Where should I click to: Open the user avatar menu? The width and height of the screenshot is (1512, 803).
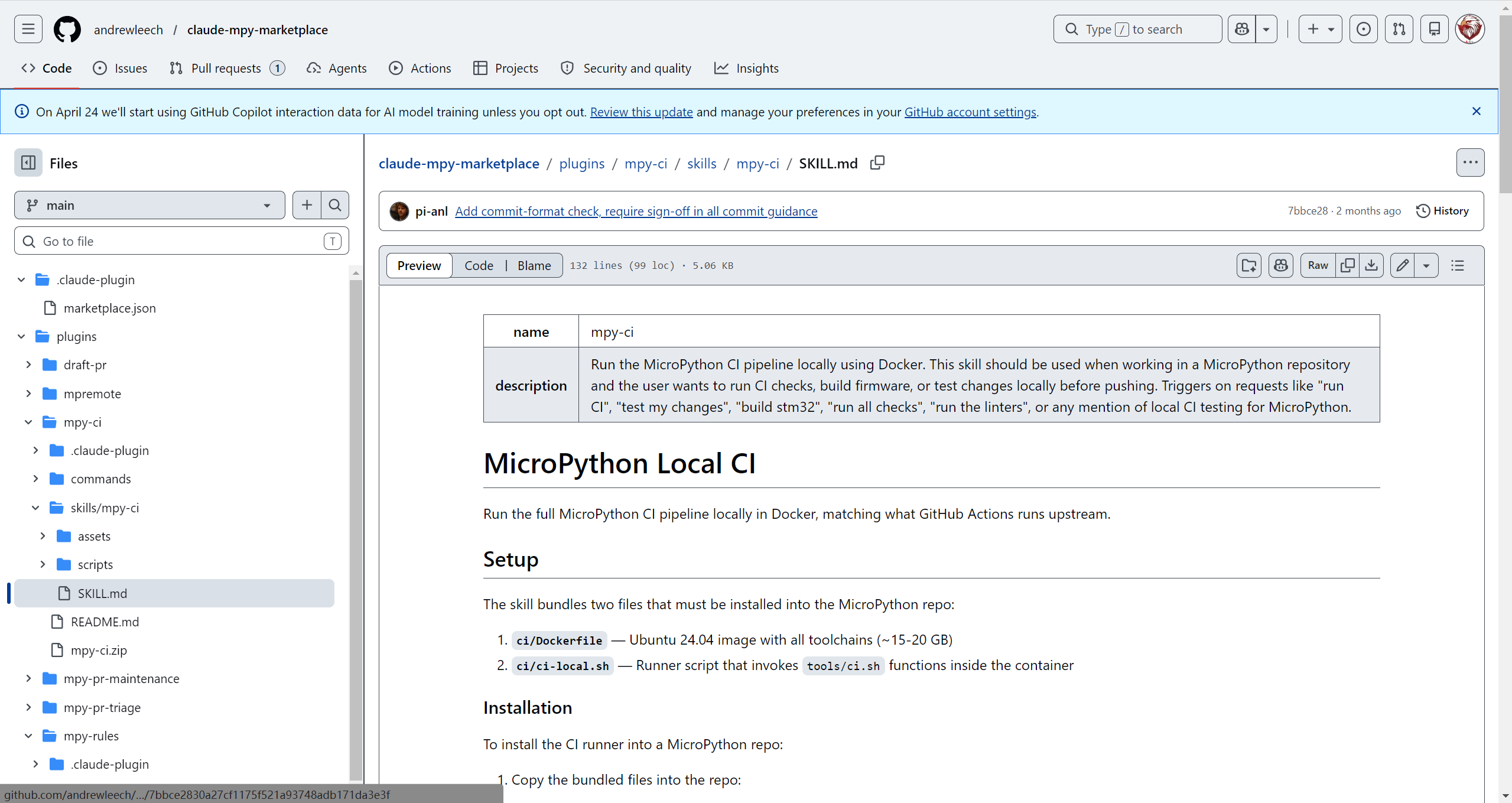1470,29
